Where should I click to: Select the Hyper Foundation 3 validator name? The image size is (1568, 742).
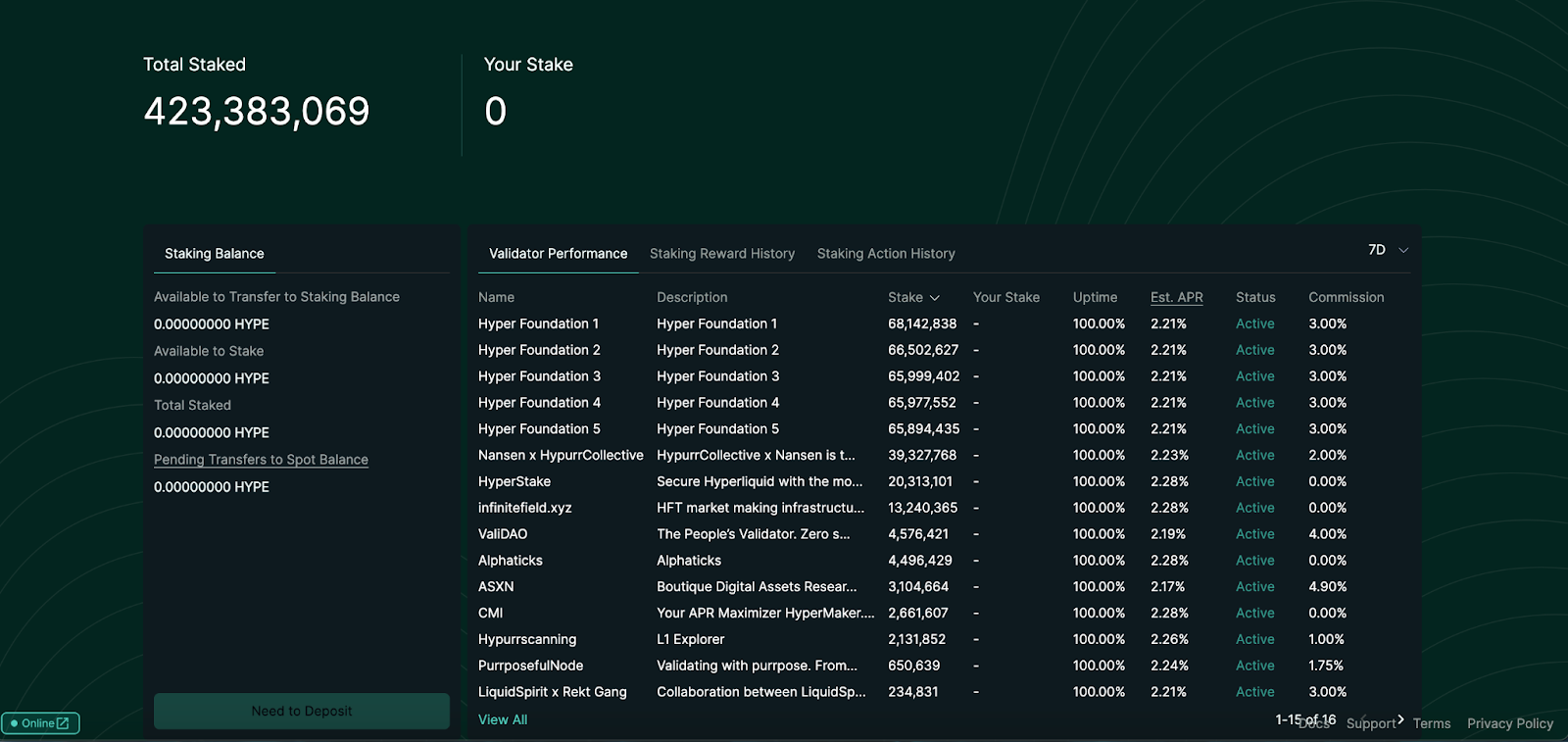point(539,376)
